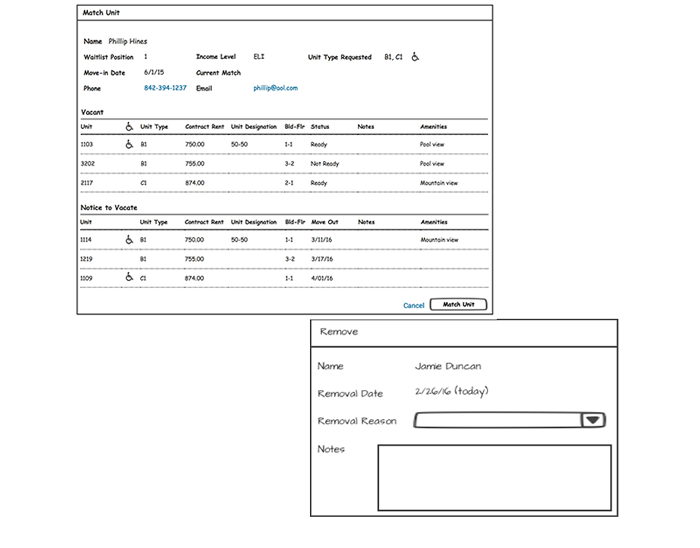This screenshot has height=548, width=700.
Task: Open the Removal Reason dropdown arrow
Action: (593, 420)
